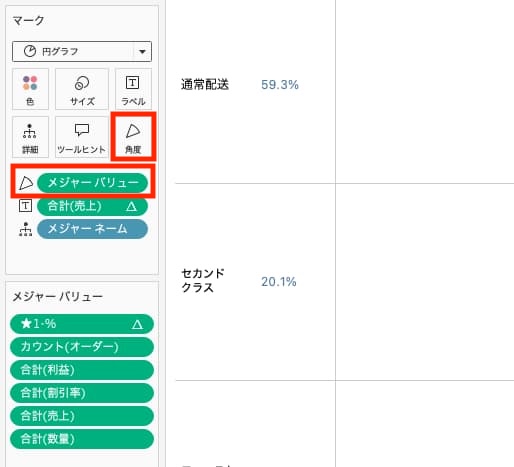
Task: Click detail icon beside メジャー ネーム pill
Action: click(26, 229)
